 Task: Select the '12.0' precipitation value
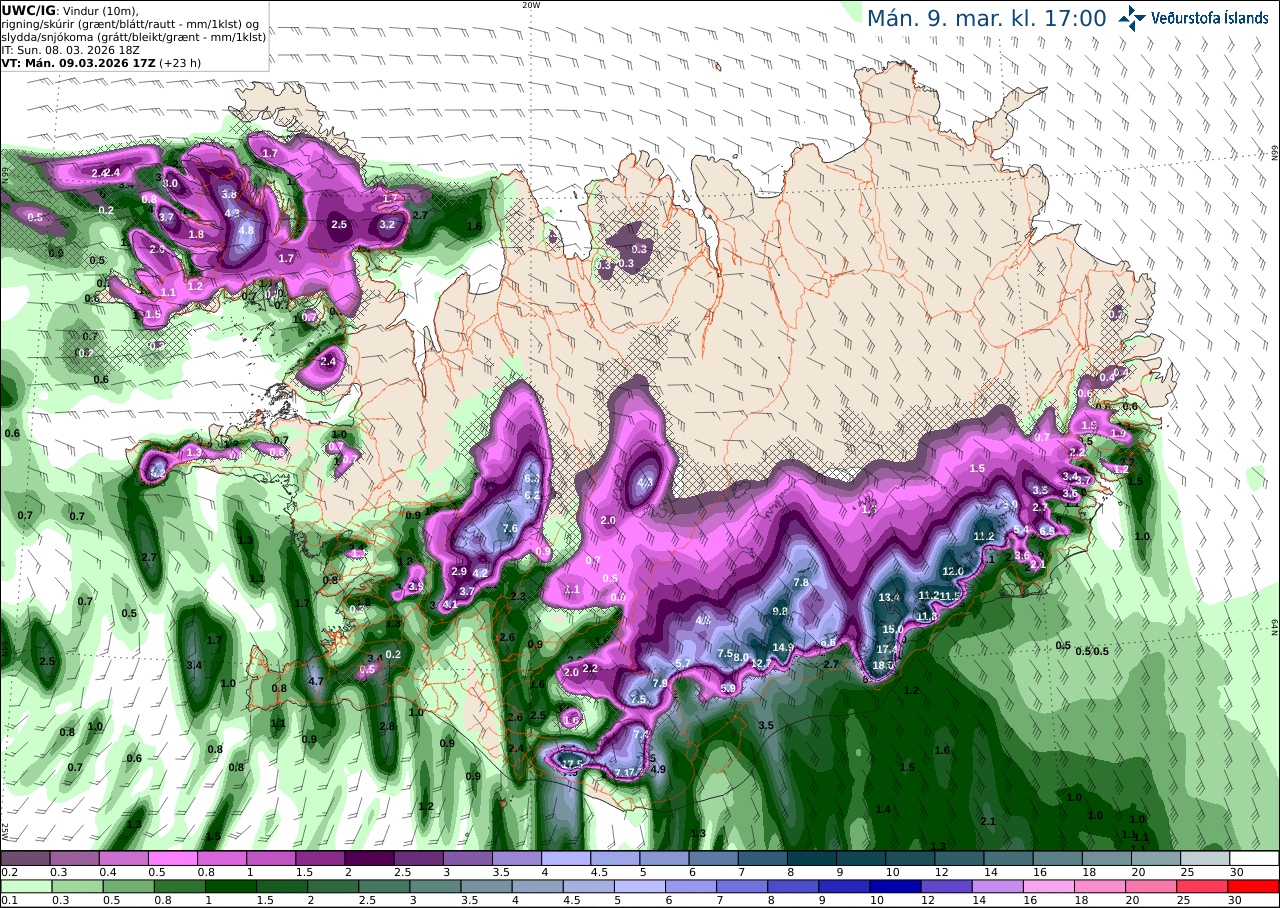953,571
